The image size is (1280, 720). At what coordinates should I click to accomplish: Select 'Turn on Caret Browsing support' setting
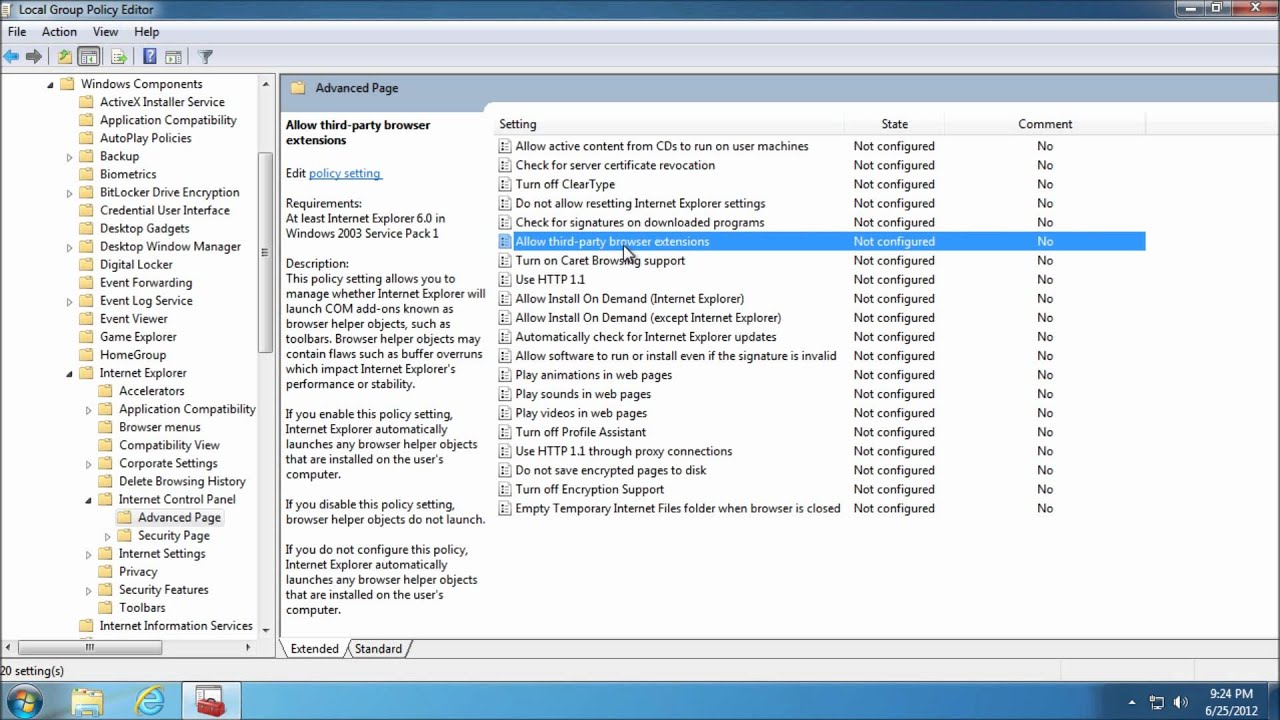(600, 261)
